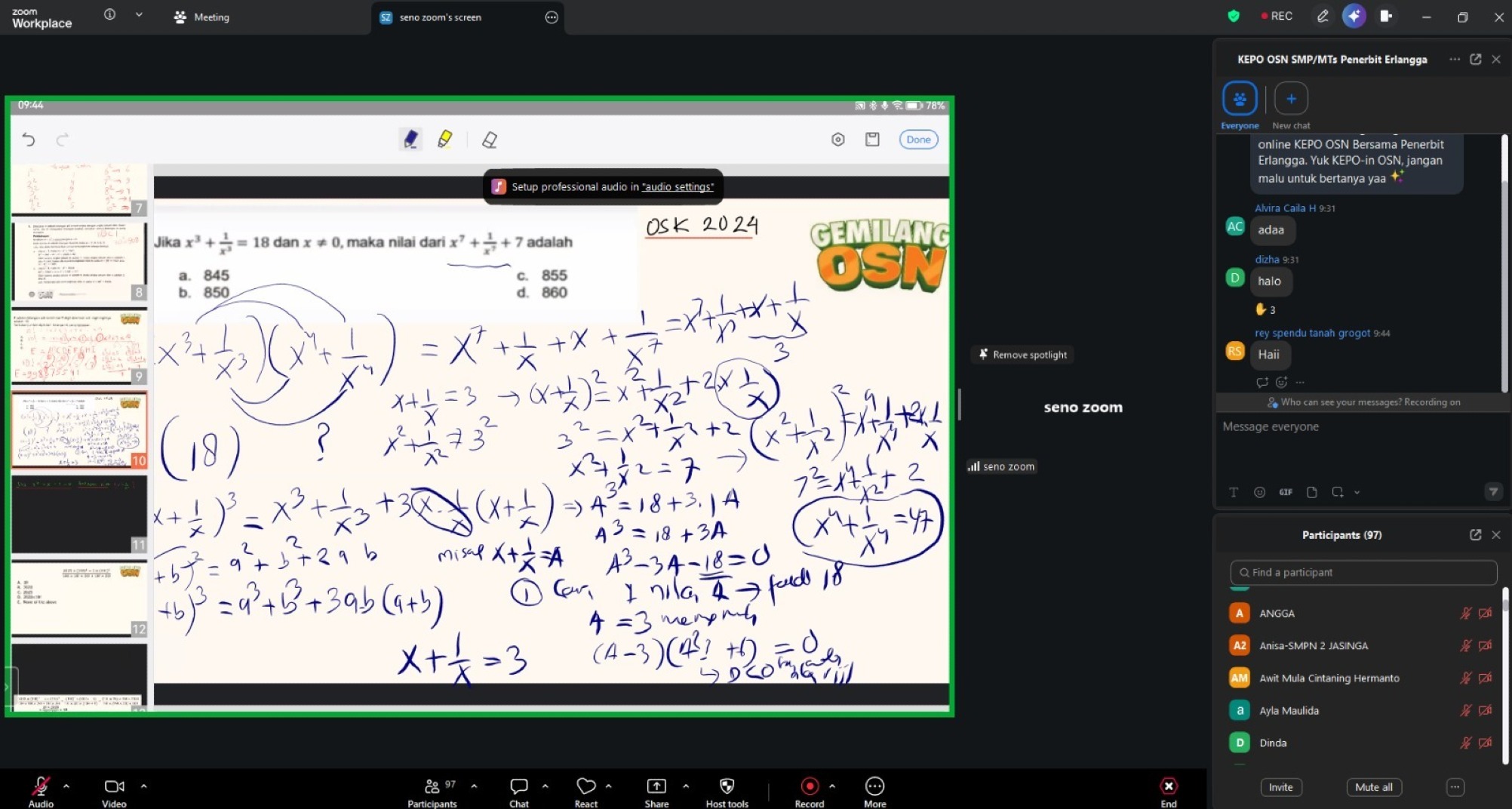The width and height of the screenshot is (1512, 809).
Task: Pop out the KEPO OSN chat panel
Action: click(x=1476, y=59)
